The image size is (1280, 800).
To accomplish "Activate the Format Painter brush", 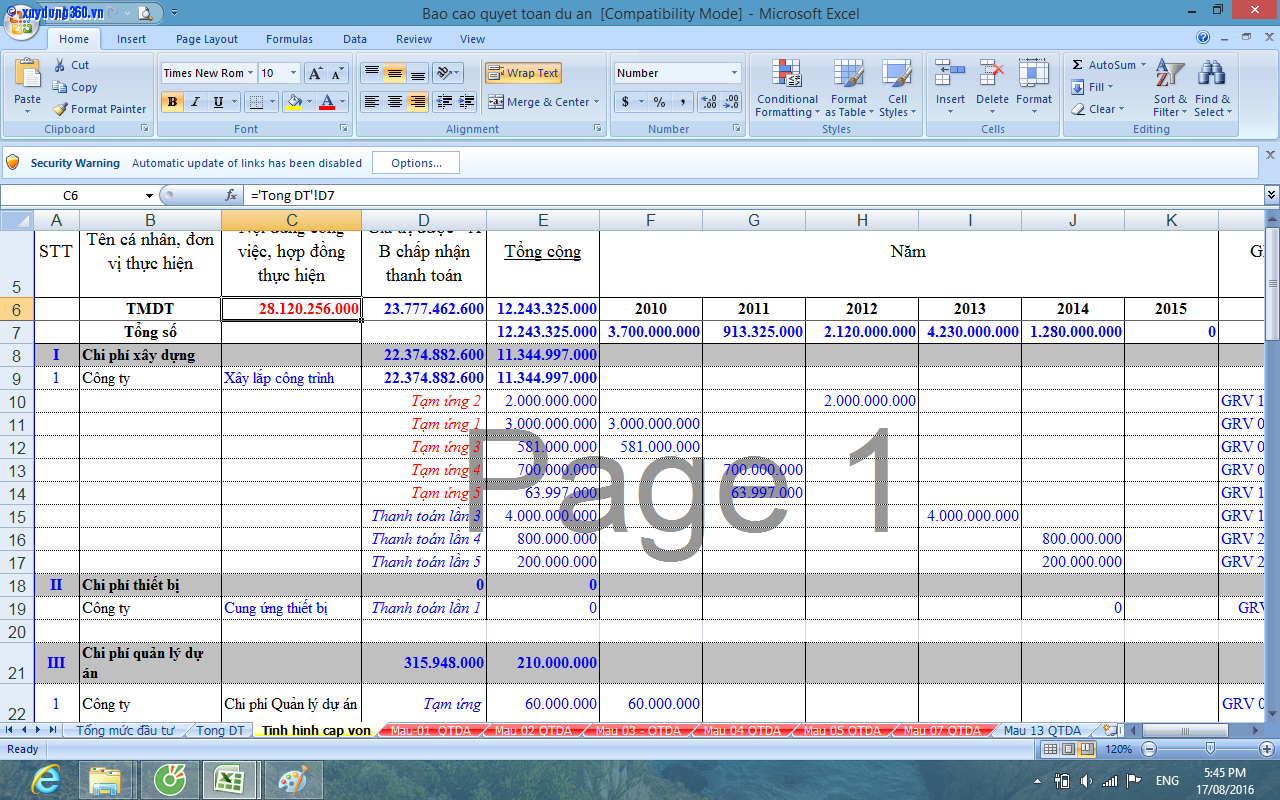I will 60,109.
